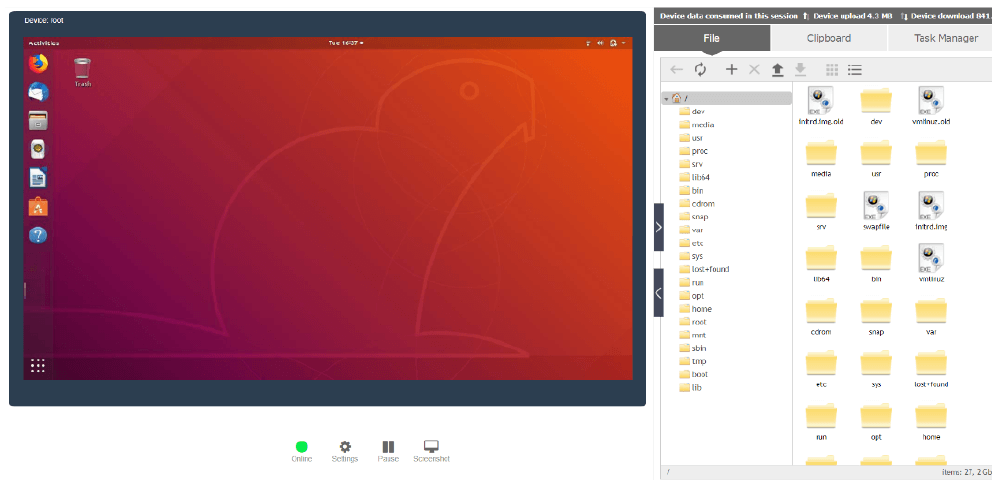The height and width of the screenshot is (484, 992).
Task: Open Thunderbird Mail in the Ubuntu dock
Action: point(38,92)
